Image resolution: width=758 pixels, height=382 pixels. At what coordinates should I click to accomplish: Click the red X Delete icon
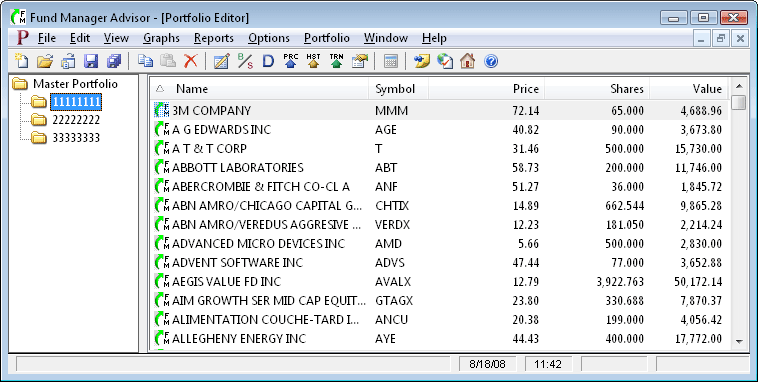click(191, 61)
